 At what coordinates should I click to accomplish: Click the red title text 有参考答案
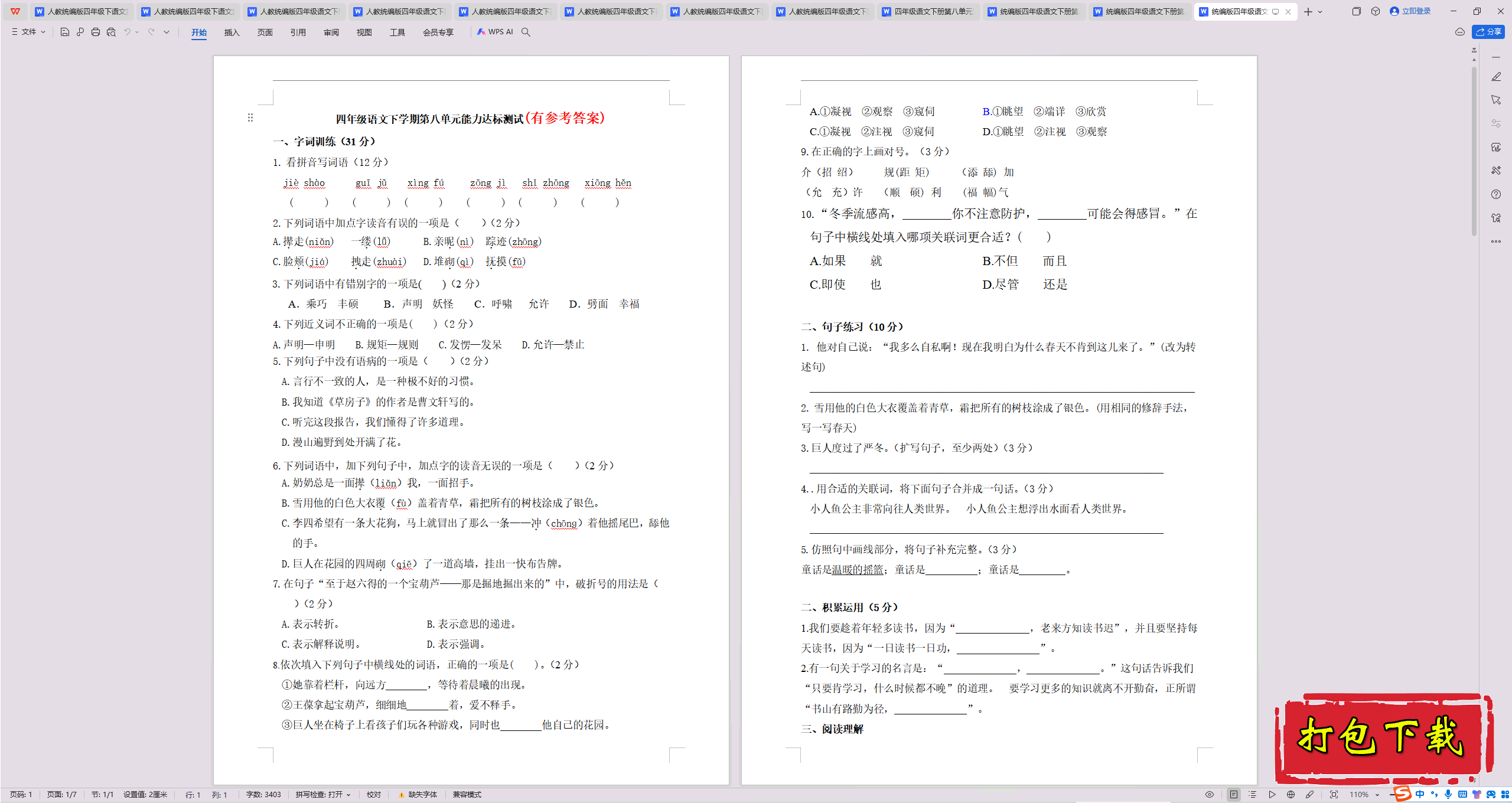point(565,117)
